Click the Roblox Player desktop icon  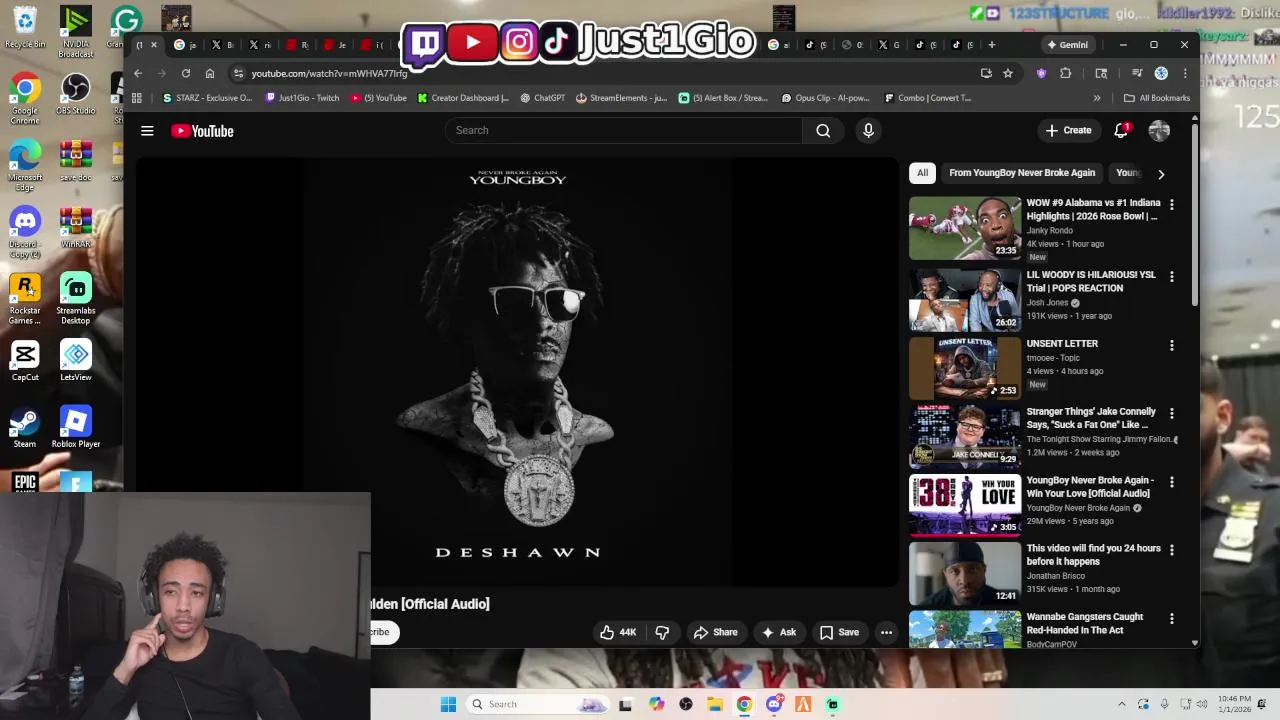point(76,428)
